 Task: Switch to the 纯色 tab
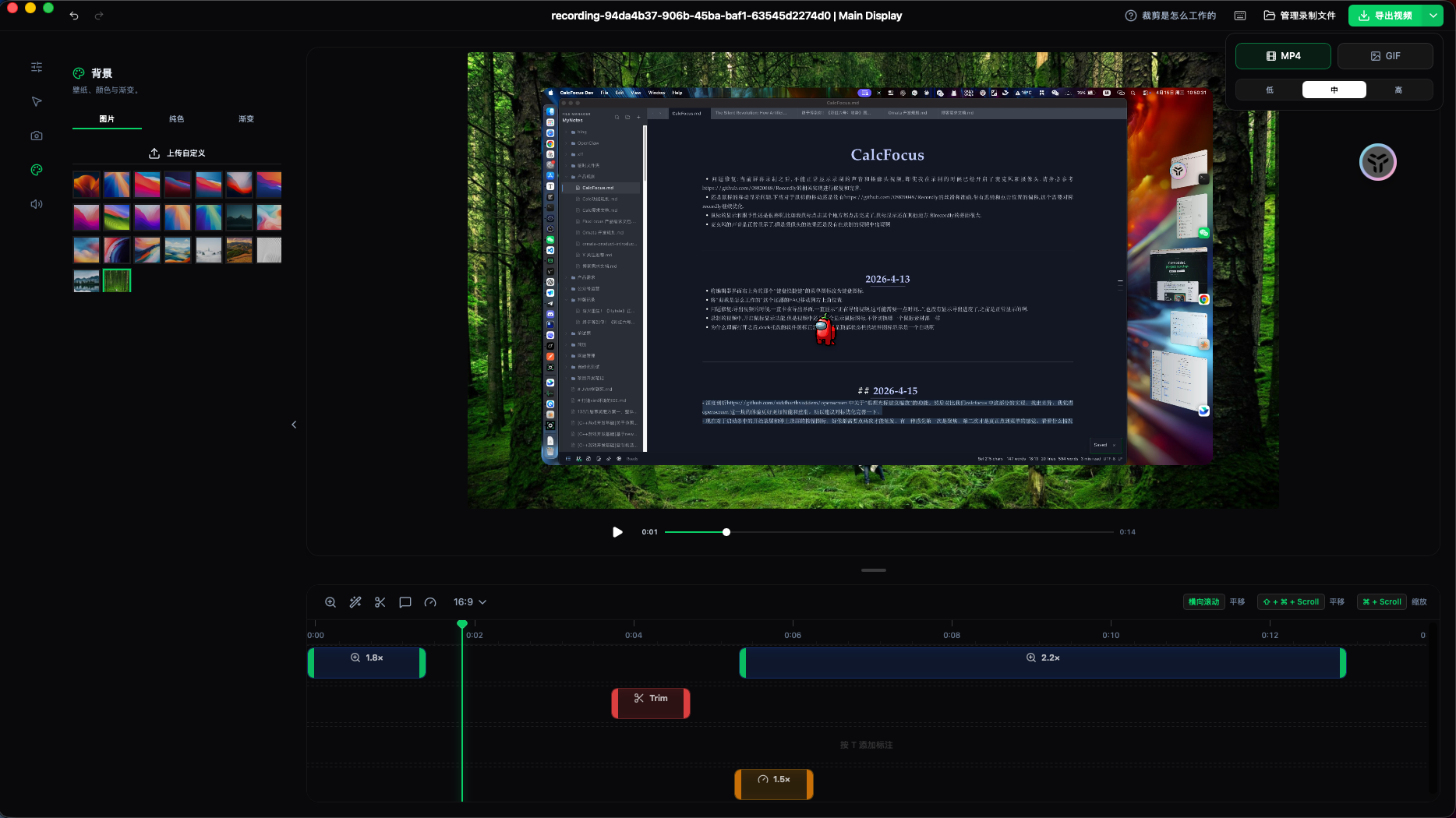pyautogui.click(x=177, y=119)
